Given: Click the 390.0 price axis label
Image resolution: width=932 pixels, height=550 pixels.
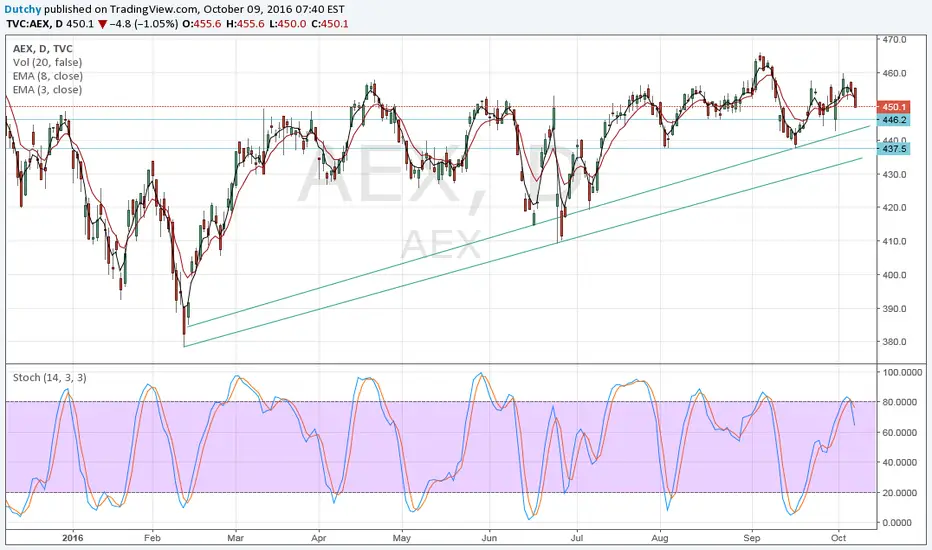Looking at the screenshot, I should tap(894, 309).
